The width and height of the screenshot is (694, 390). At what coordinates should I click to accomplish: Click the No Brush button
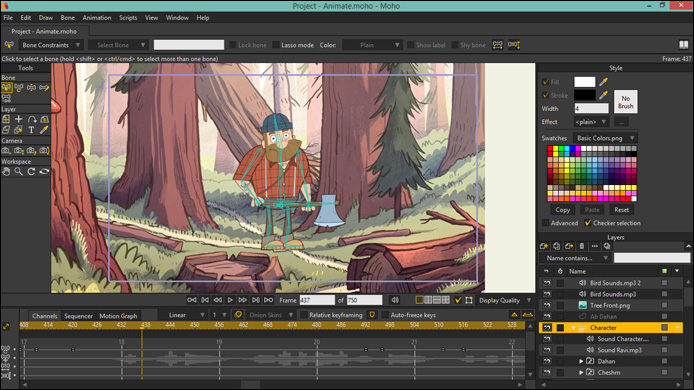[625, 102]
